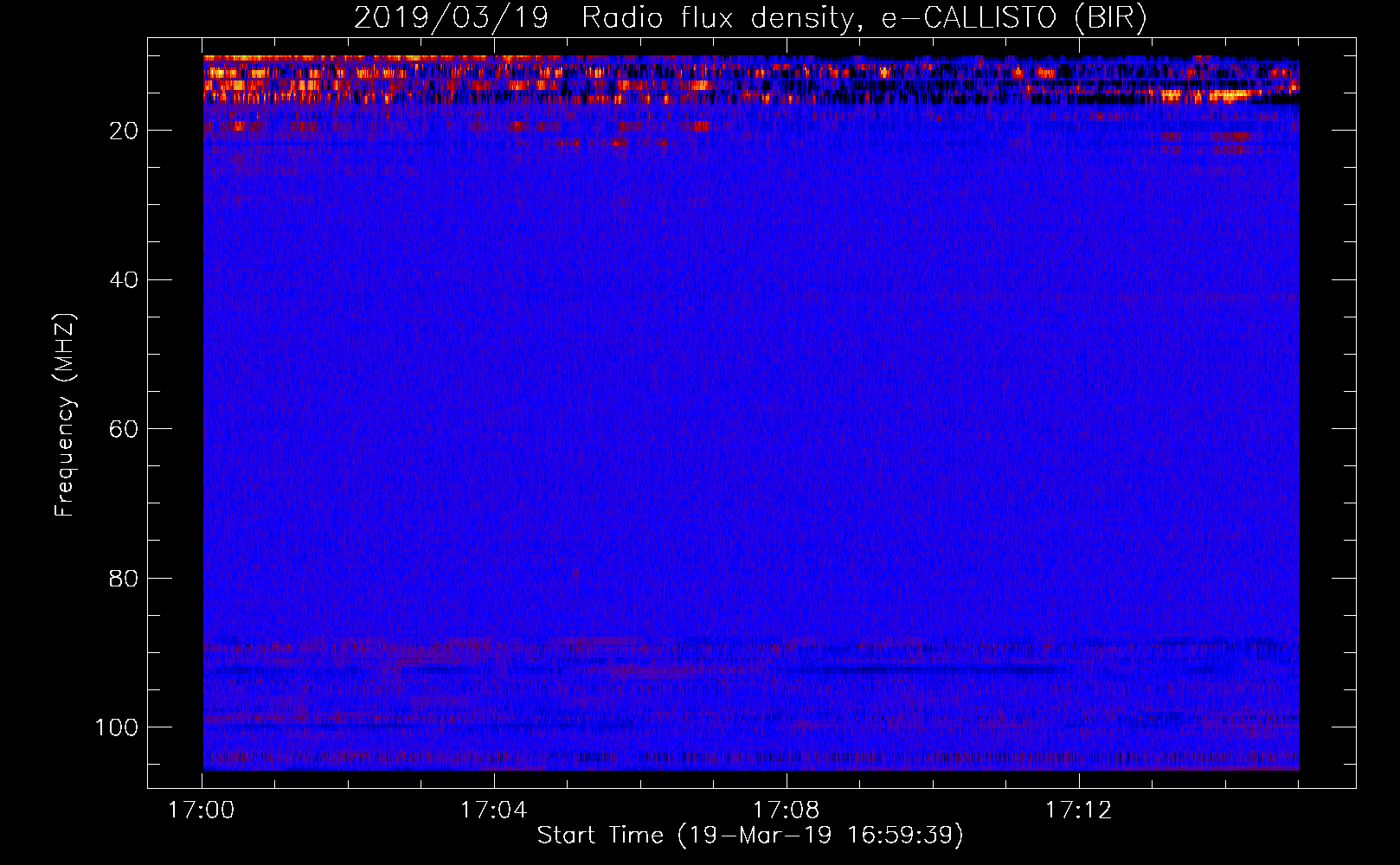This screenshot has height=865, width=1400.
Task: Click the 17:00 time axis label
Action: pos(202,811)
